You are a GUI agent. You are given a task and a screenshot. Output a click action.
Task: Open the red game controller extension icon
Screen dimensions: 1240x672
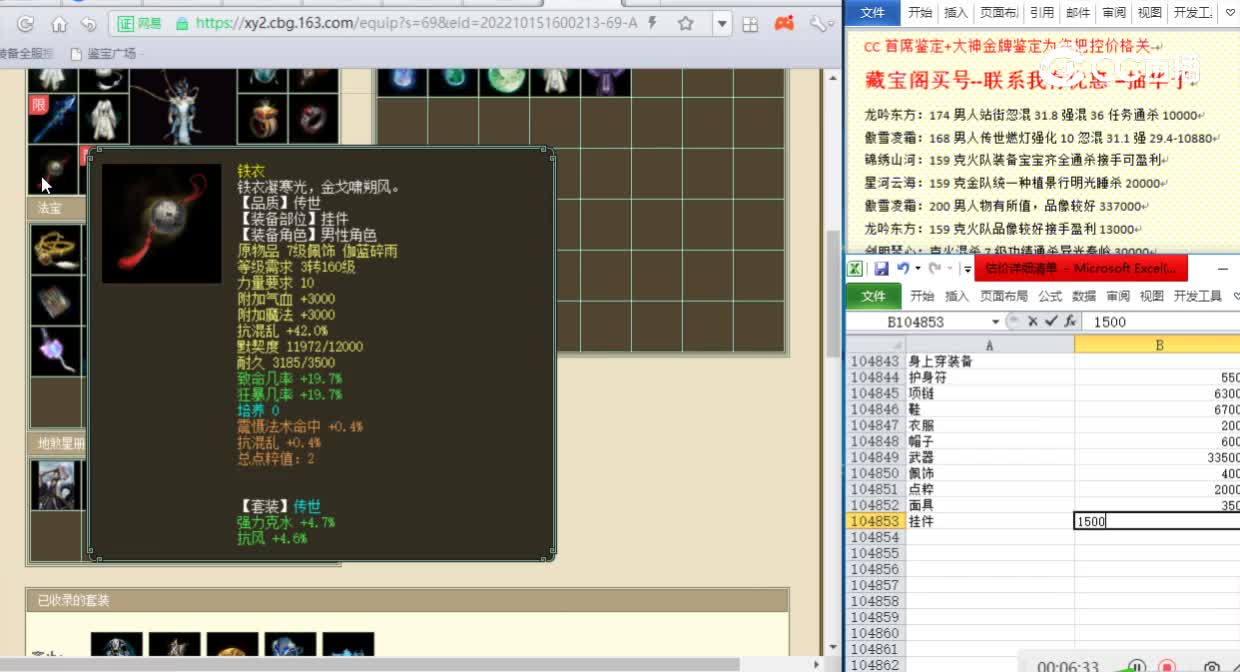coord(786,23)
